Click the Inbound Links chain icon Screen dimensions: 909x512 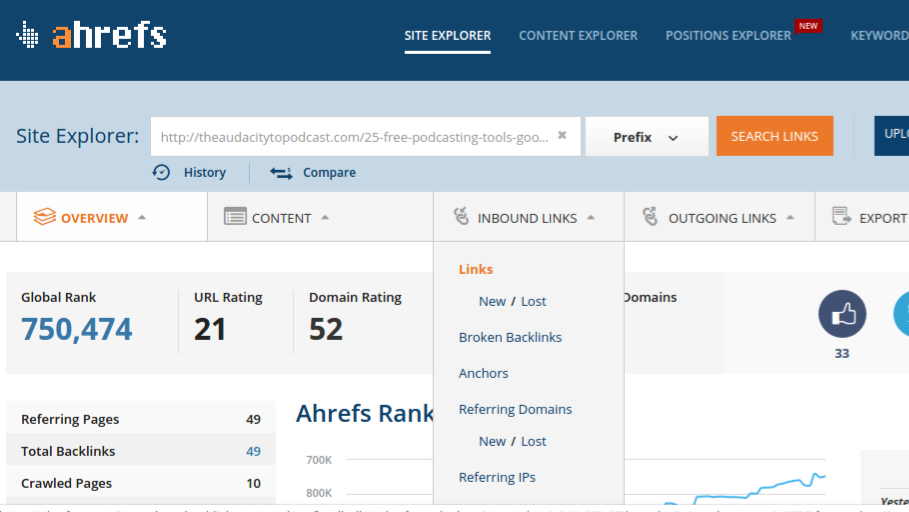(x=461, y=216)
